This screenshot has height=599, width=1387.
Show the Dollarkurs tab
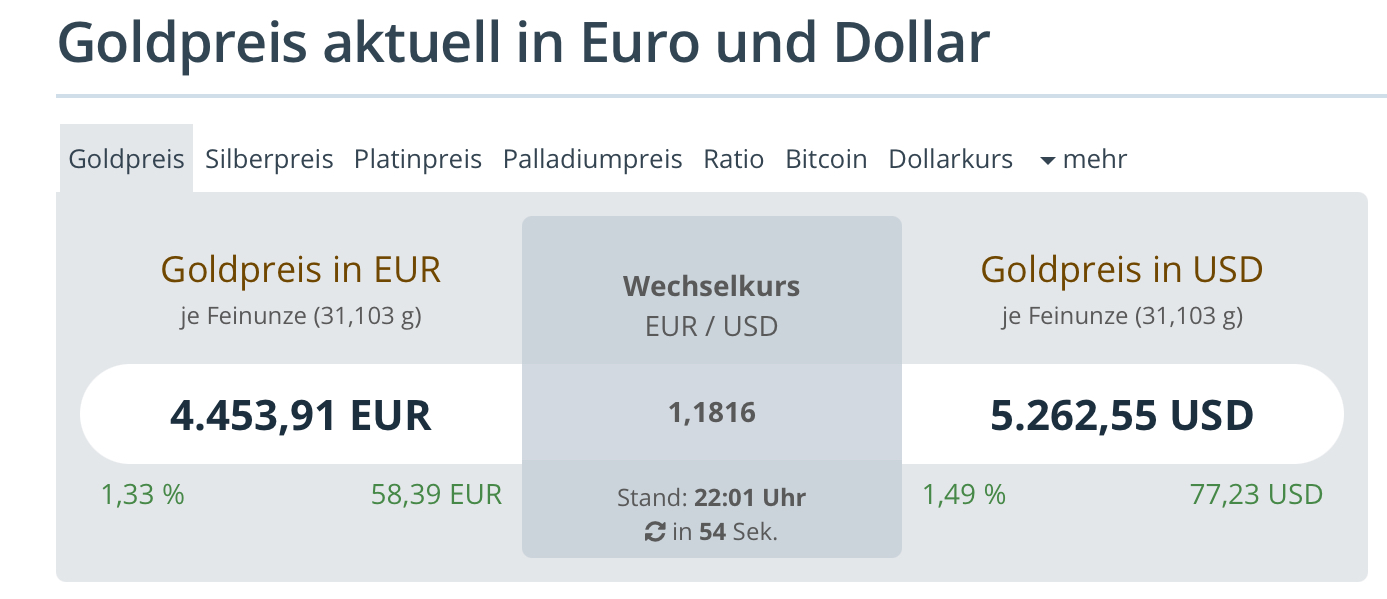(950, 159)
